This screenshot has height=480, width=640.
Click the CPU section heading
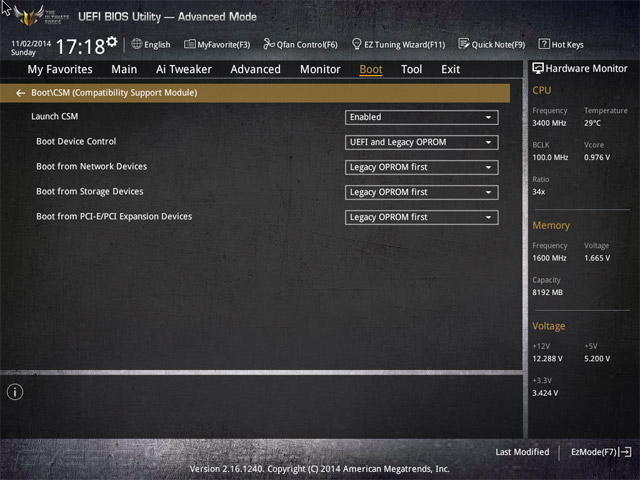pyautogui.click(x=541, y=90)
